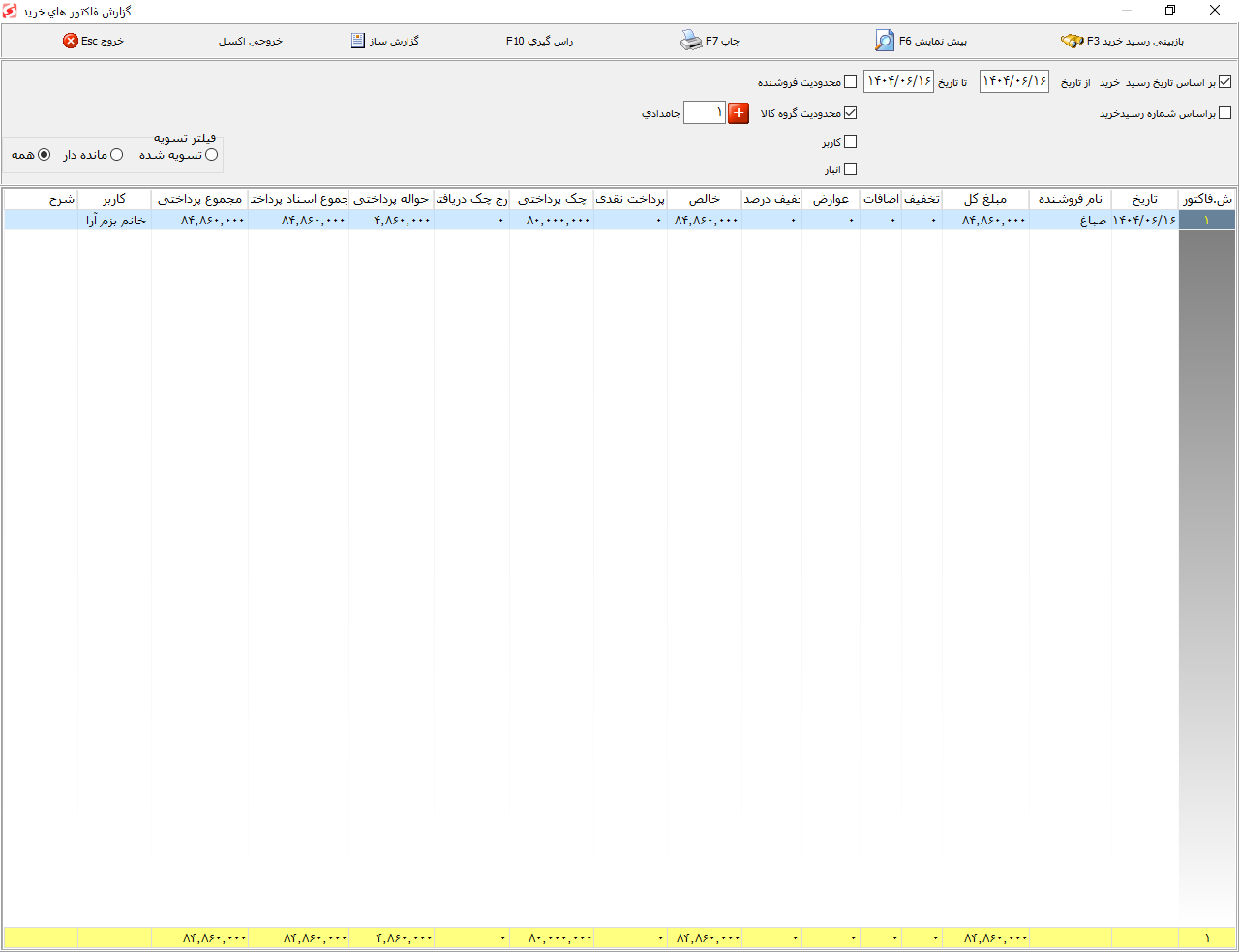Click نام فروشنده column header

[1071, 199]
